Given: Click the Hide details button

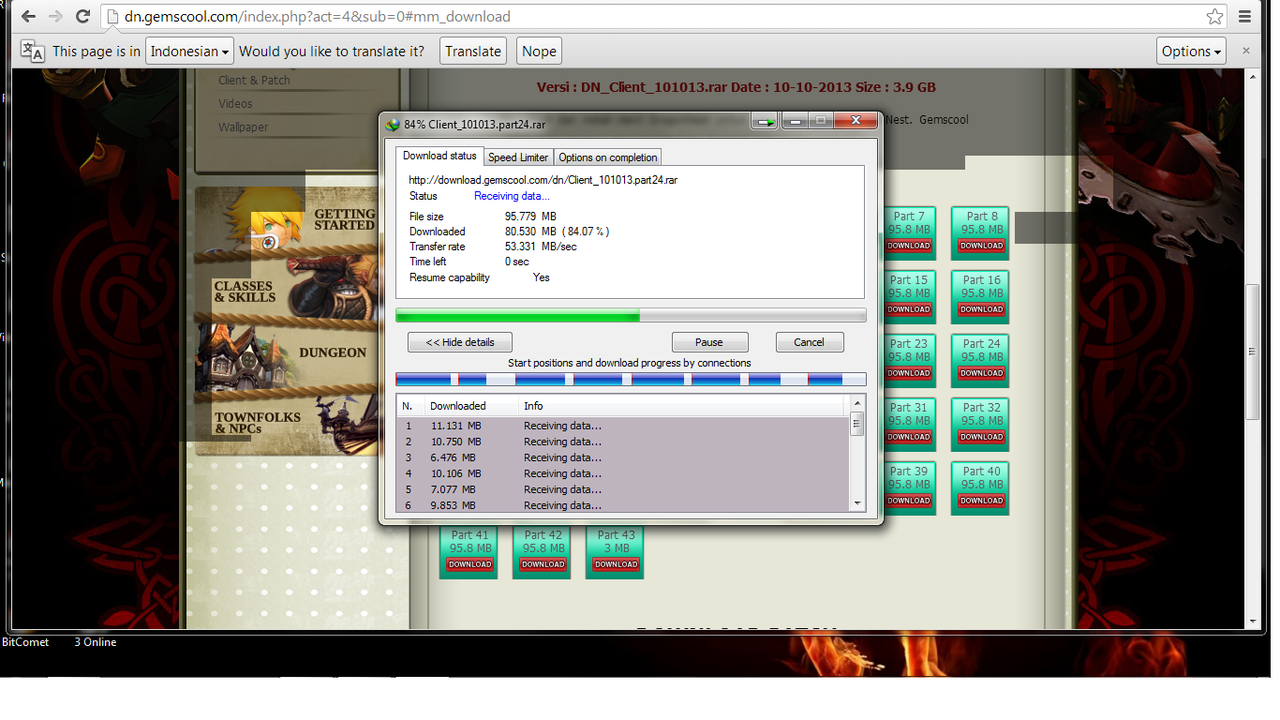Looking at the screenshot, I should tap(460, 342).
